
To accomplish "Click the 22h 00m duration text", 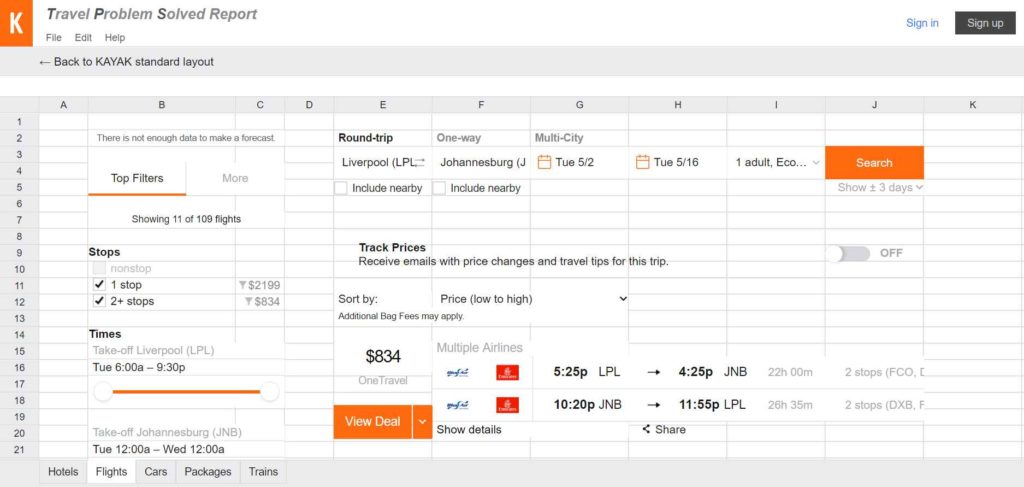I will [790, 372].
